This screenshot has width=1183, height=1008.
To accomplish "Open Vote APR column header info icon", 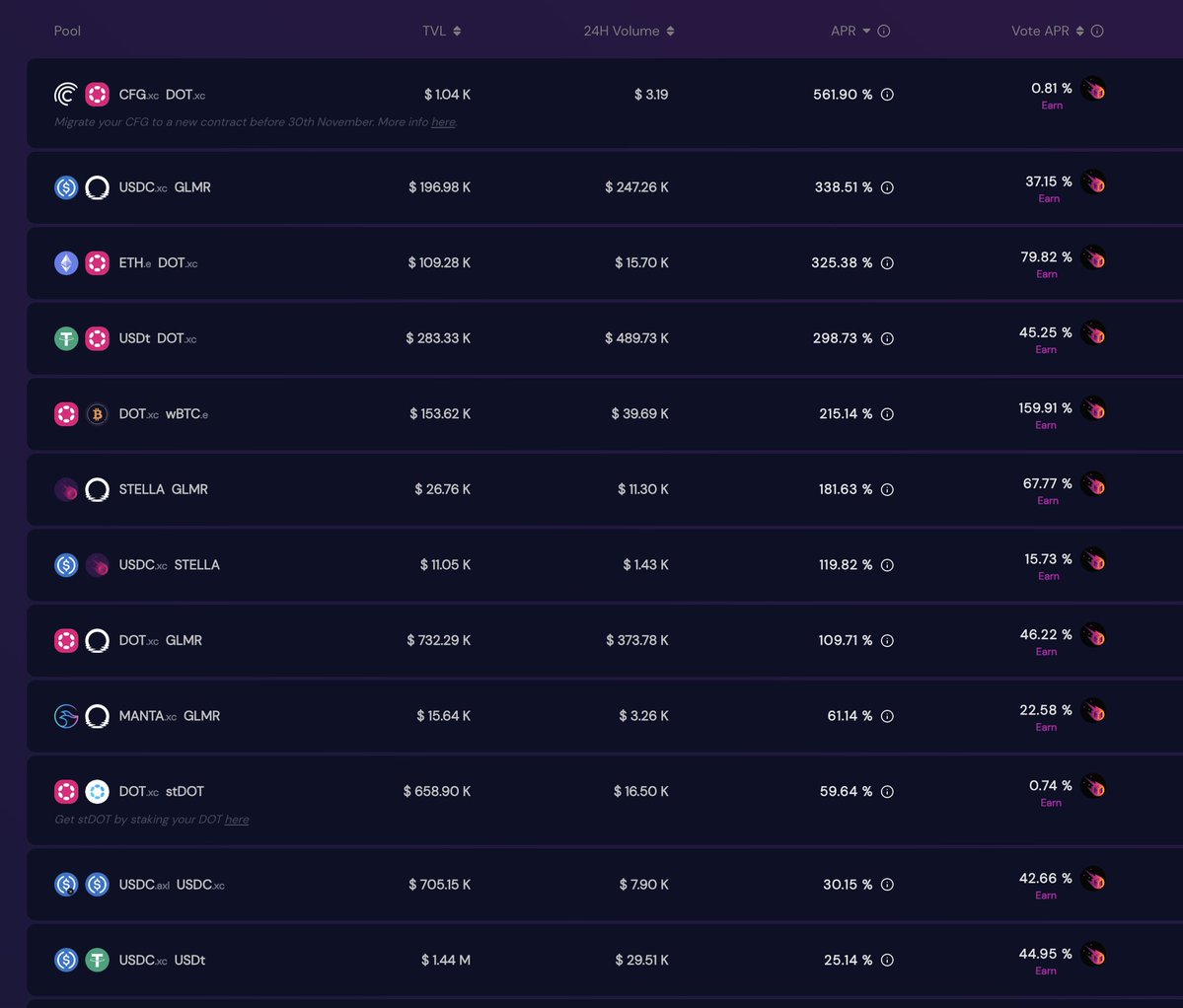I will [x=1098, y=31].
